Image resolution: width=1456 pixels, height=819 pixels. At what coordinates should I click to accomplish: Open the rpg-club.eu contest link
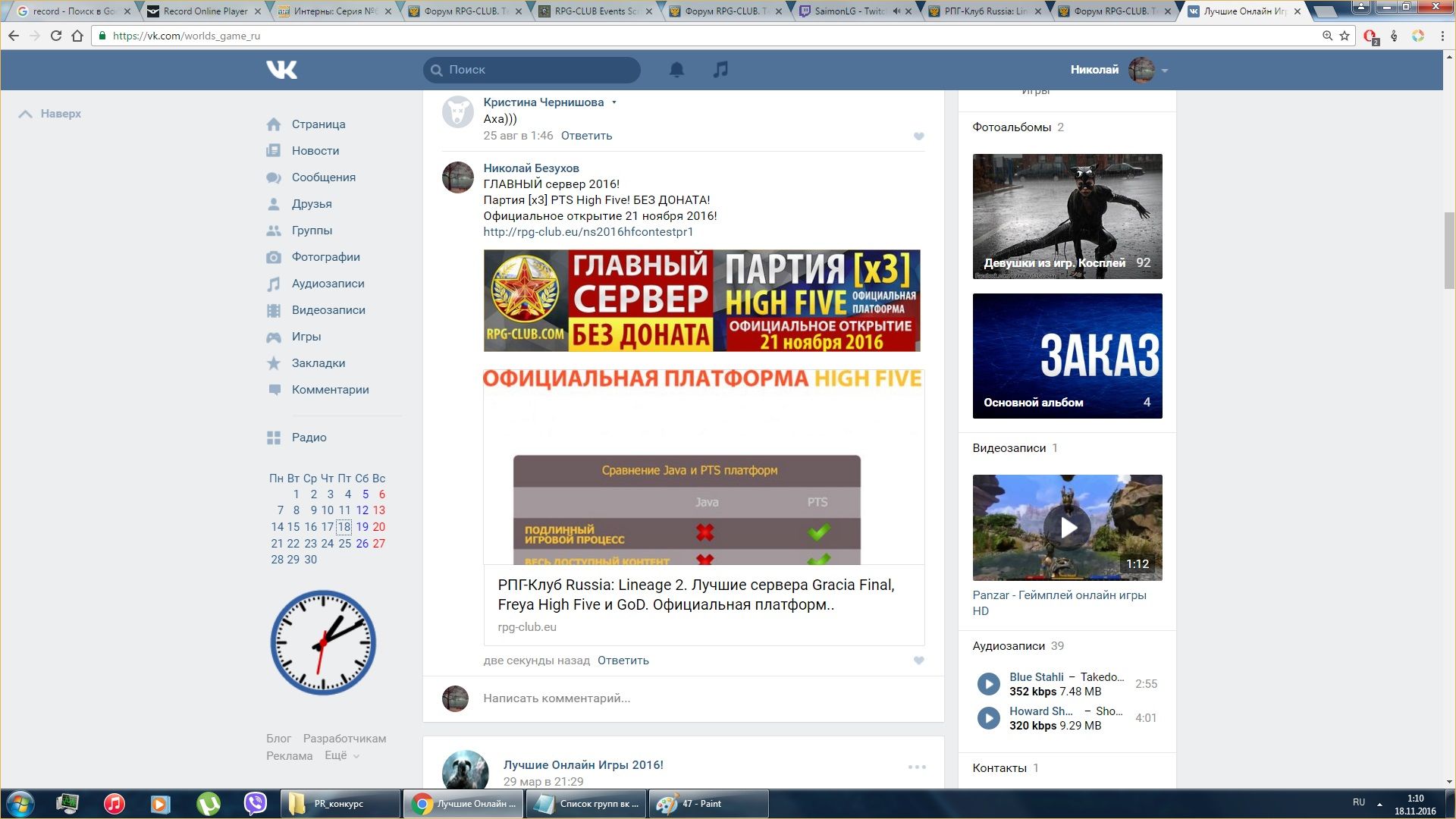pyautogui.click(x=588, y=232)
